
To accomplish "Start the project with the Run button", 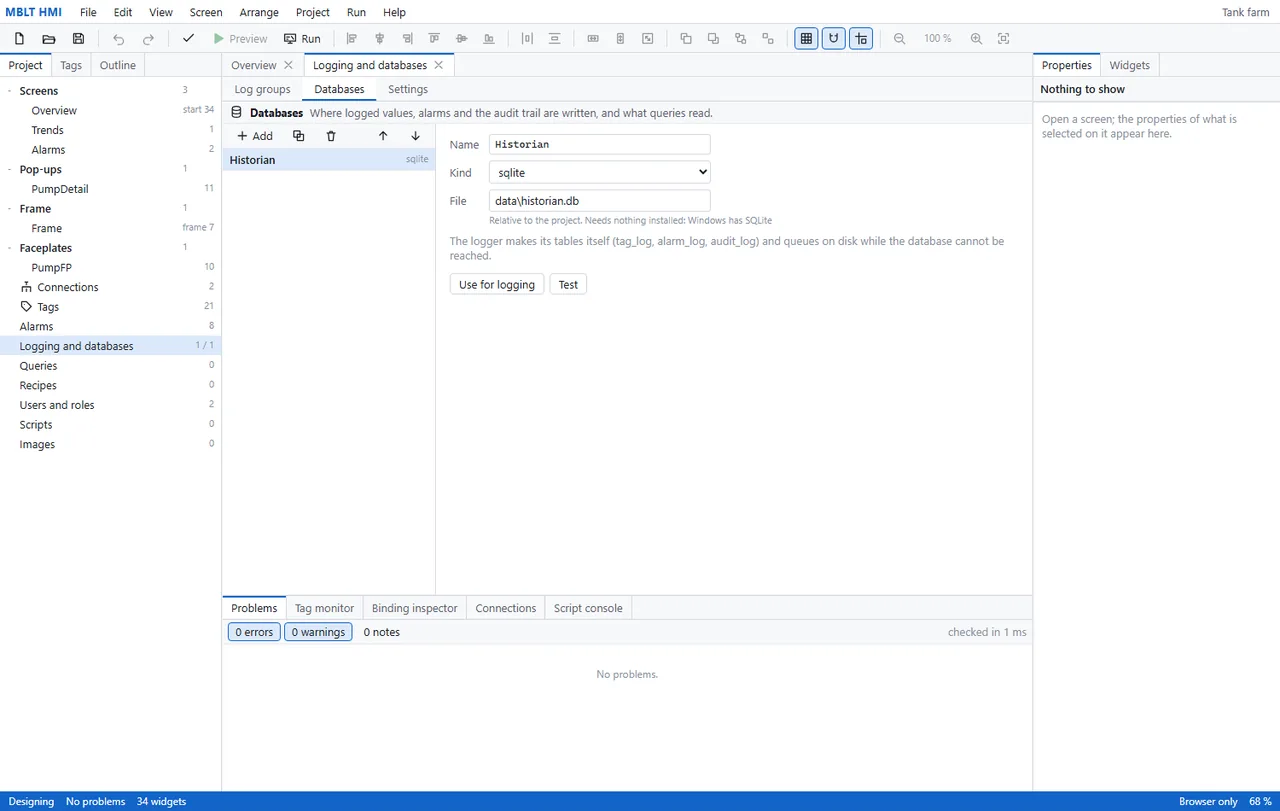I will [x=302, y=39].
